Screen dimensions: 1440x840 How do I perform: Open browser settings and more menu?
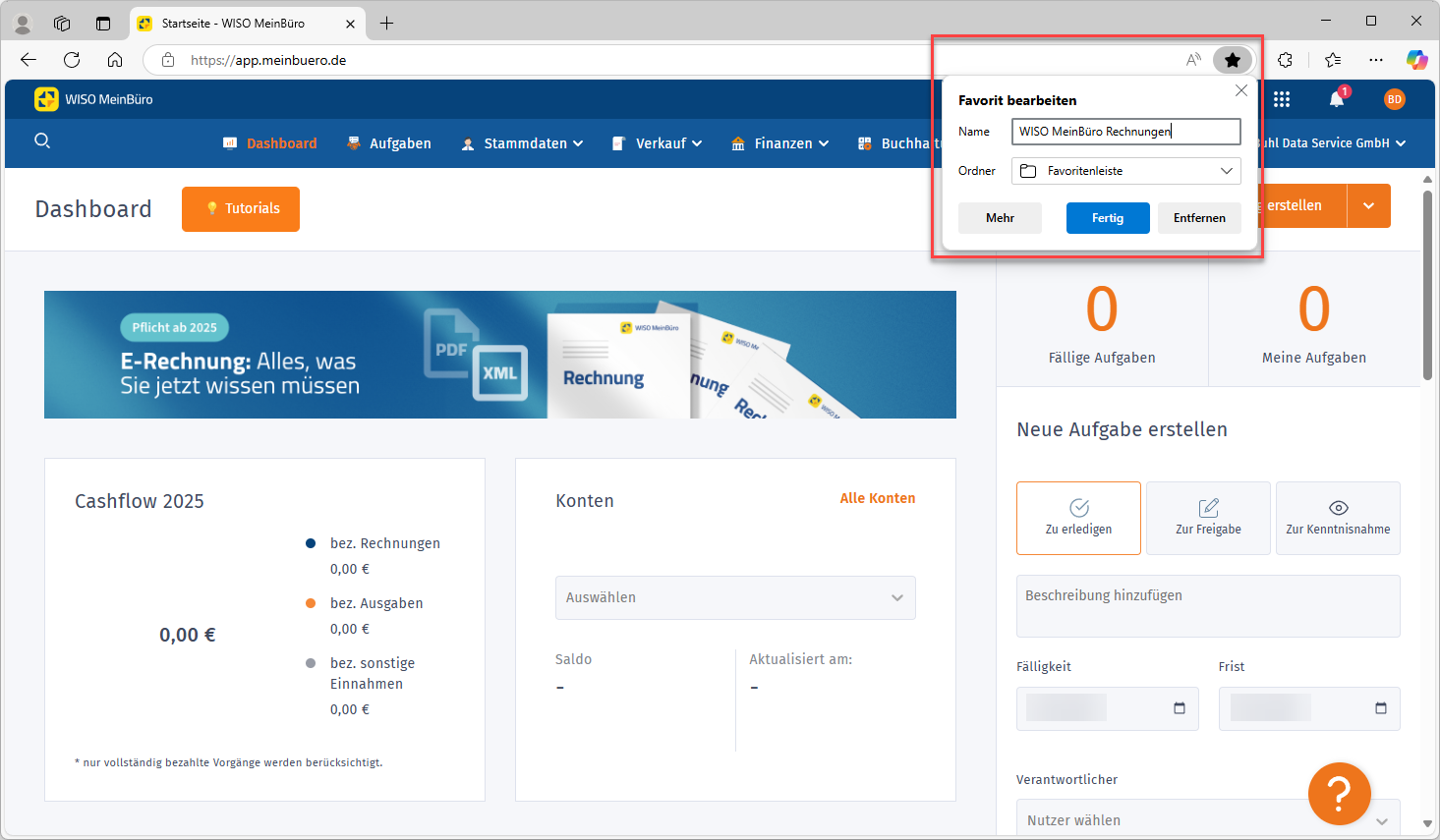[x=1376, y=60]
